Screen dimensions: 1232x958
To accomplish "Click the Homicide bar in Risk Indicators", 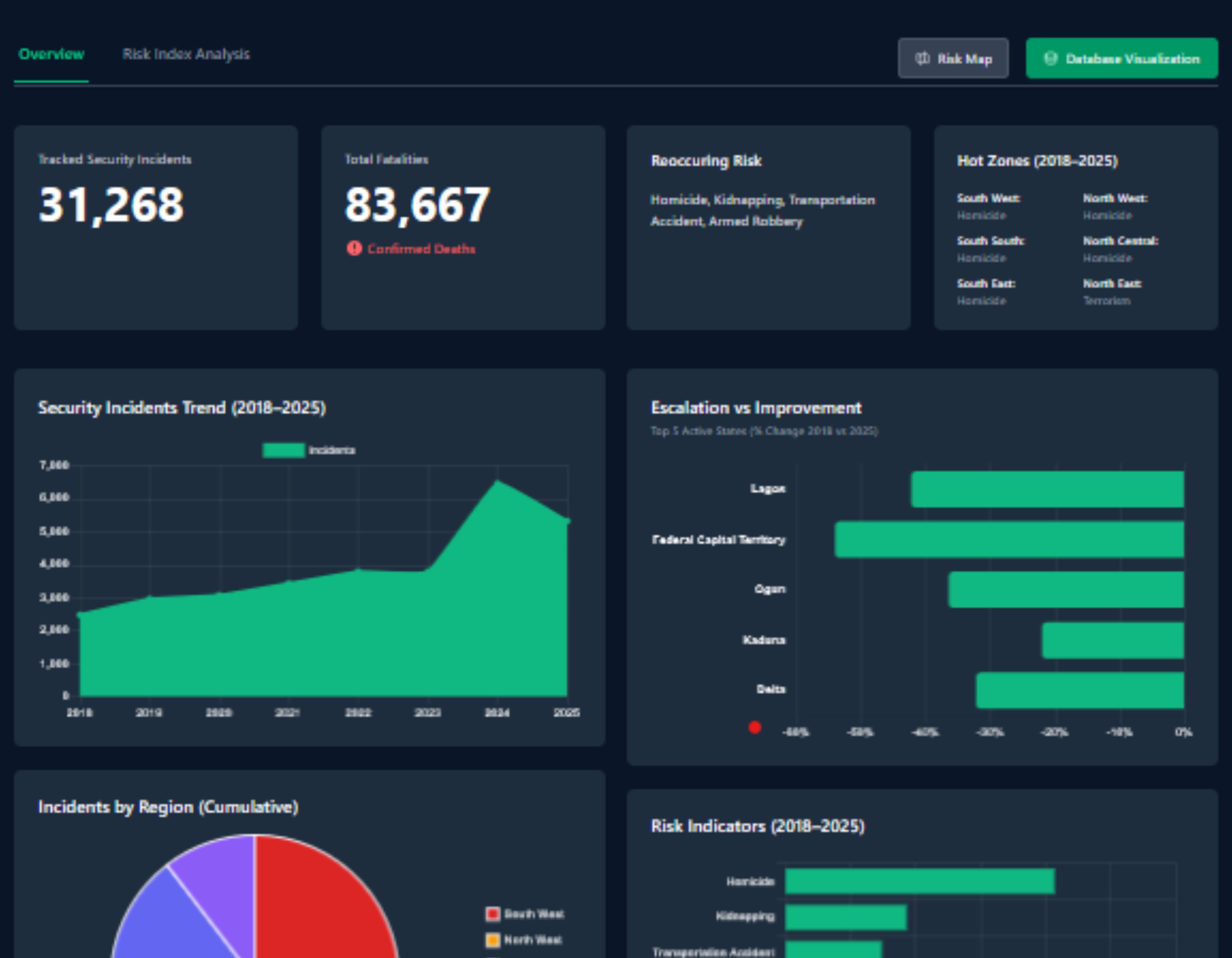I will tap(920, 881).
